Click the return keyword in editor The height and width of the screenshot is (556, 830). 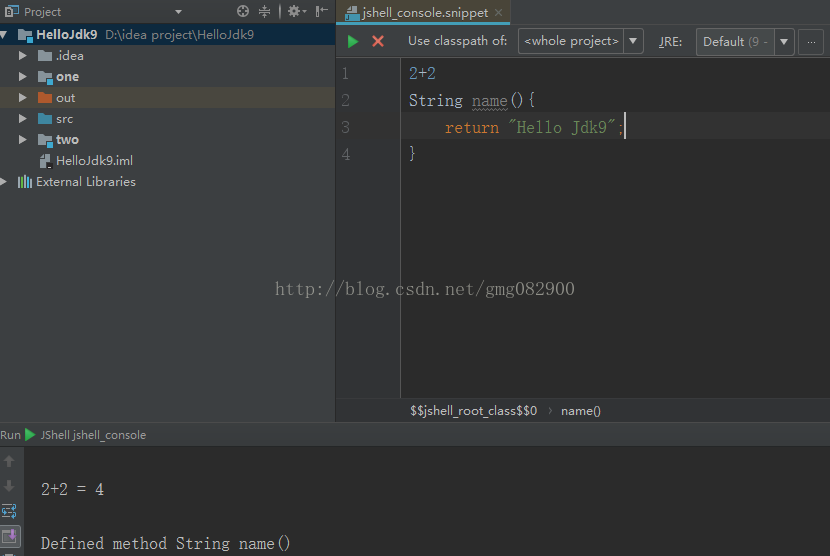point(472,128)
